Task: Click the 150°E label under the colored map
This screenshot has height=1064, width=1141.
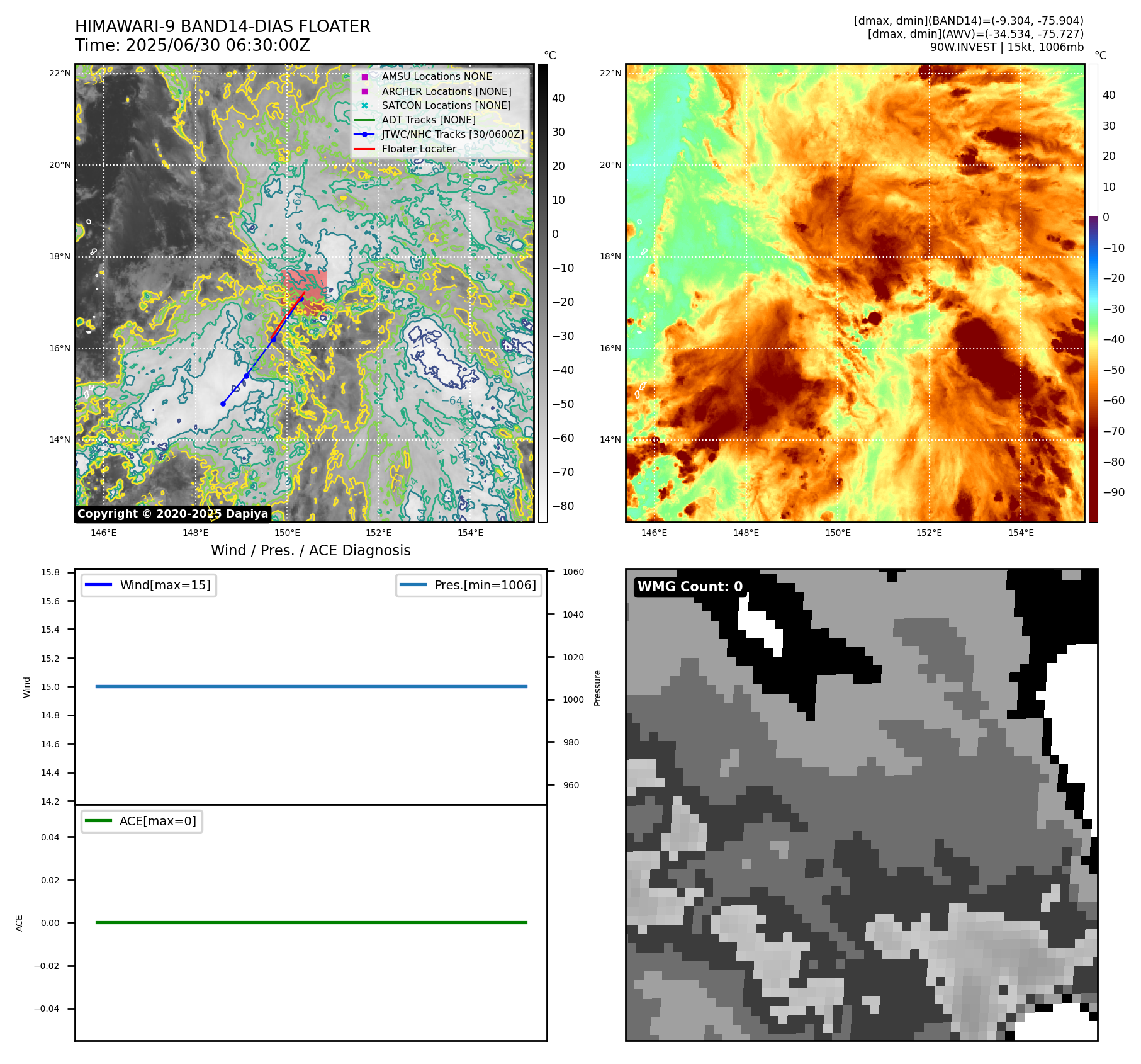Action: 838,533
